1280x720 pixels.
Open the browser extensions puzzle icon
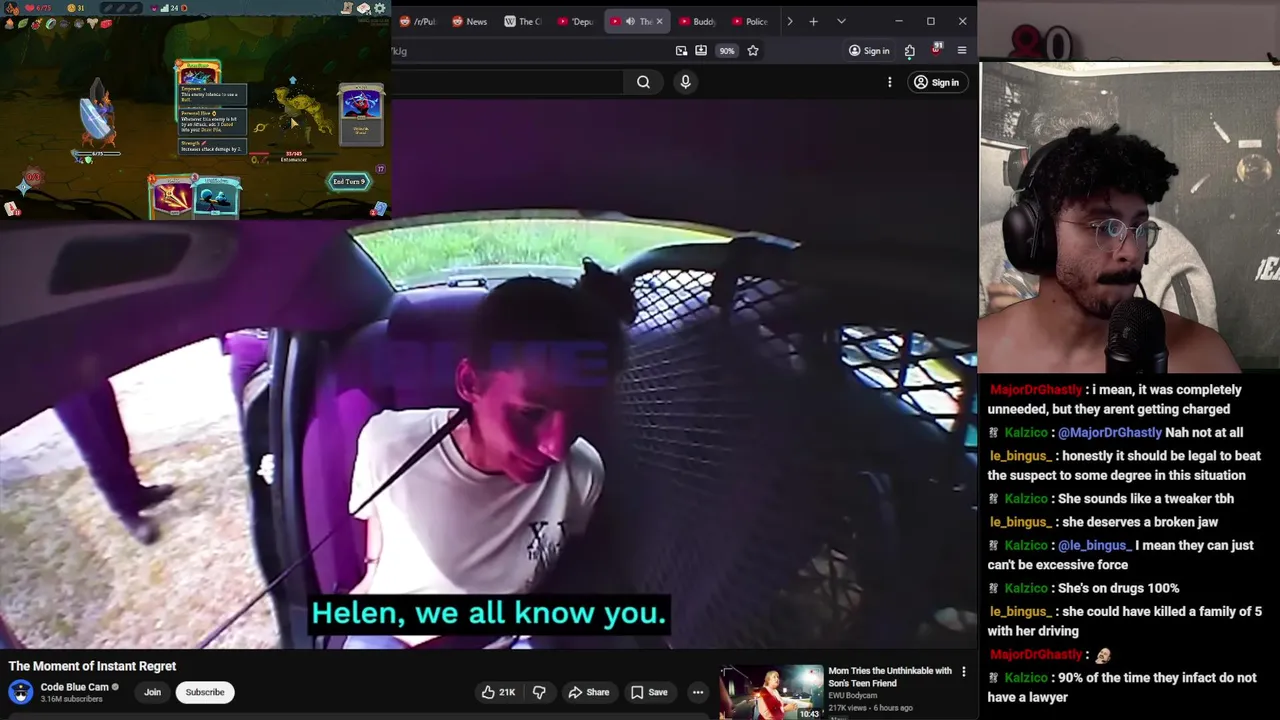pyautogui.click(x=909, y=51)
